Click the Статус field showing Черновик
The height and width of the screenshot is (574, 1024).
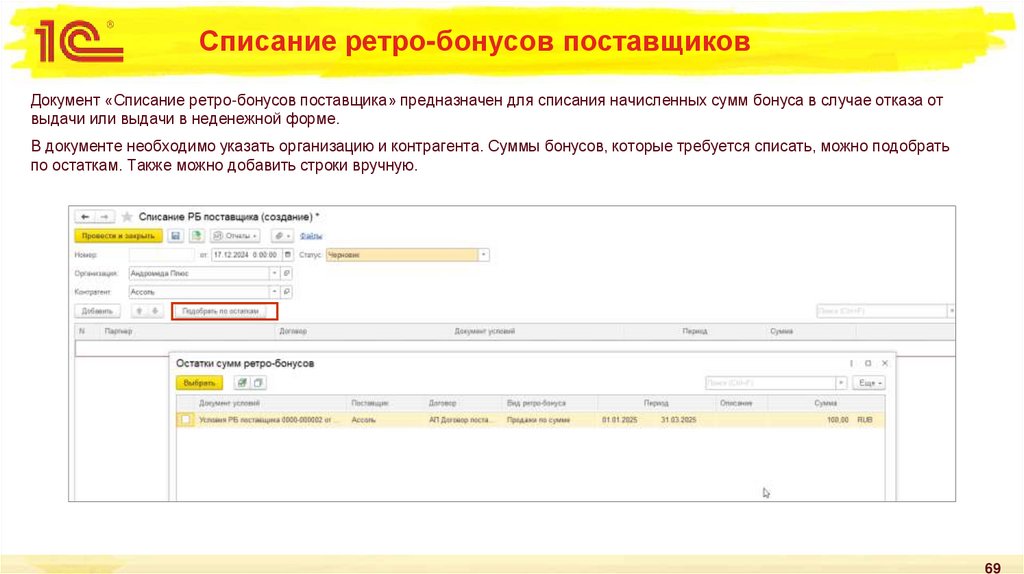(x=402, y=255)
